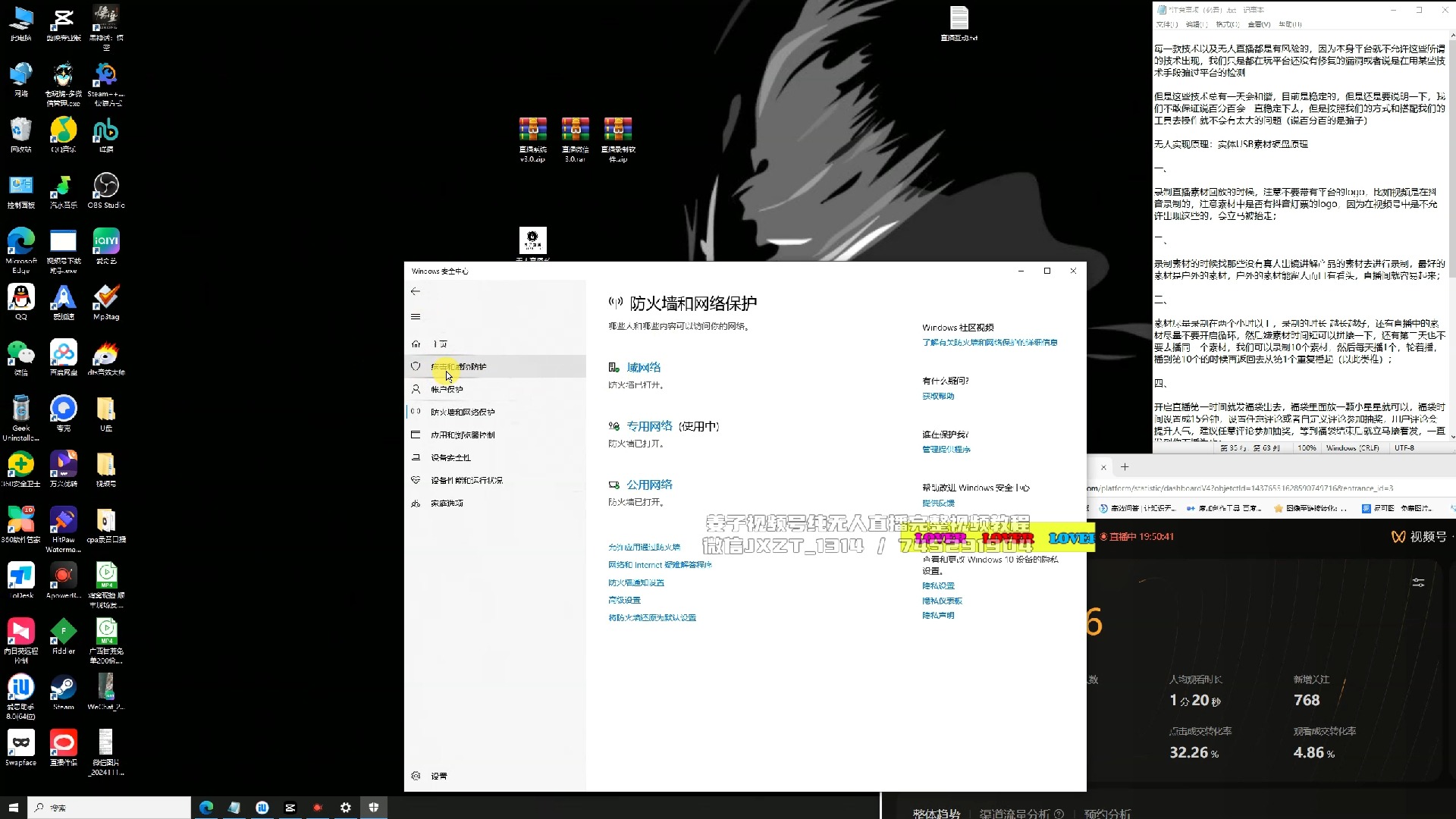The width and height of the screenshot is (1456, 819).
Task: Select 病毒和威胁防护 in Security sidebar
Action: 495,366
